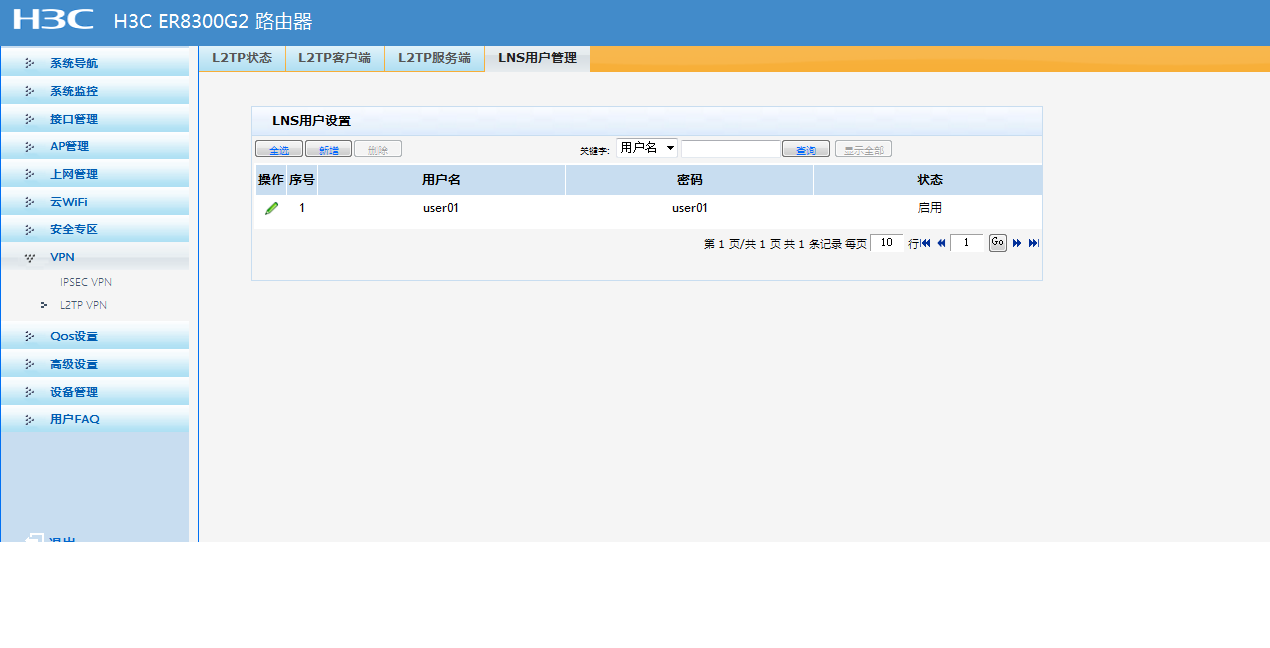Click the green pencil edit icon for user01

click(x=271, y=208)
